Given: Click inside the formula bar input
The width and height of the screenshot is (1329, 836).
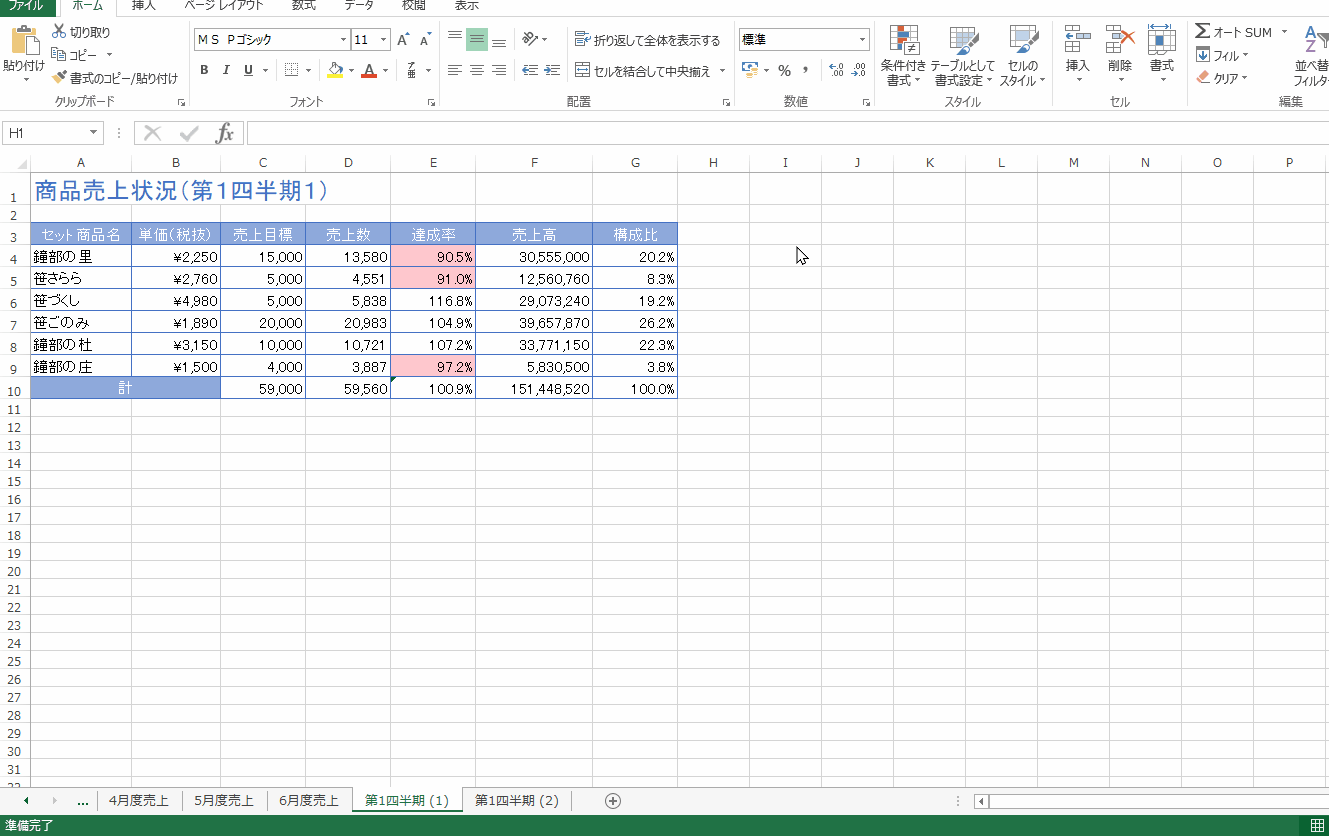Looking at the screenshot, I should click(x=780, y=133).
